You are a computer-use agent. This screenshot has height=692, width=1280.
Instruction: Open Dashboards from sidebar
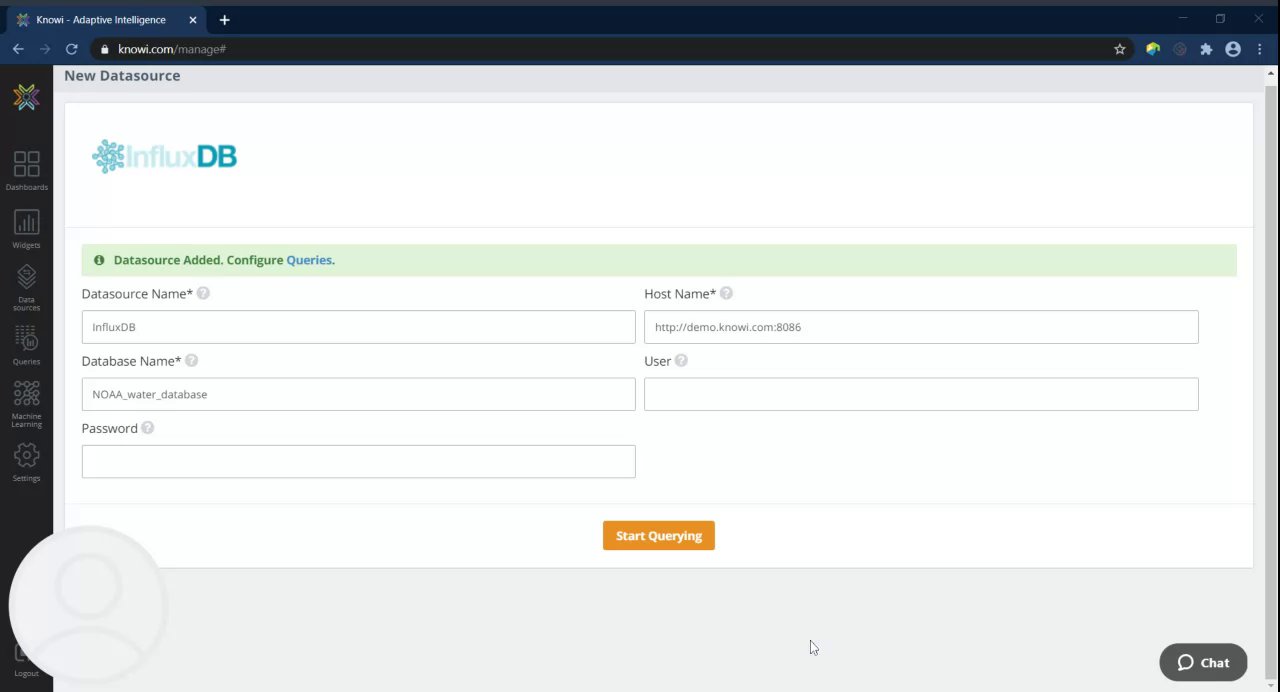click(x=26, y=170)
